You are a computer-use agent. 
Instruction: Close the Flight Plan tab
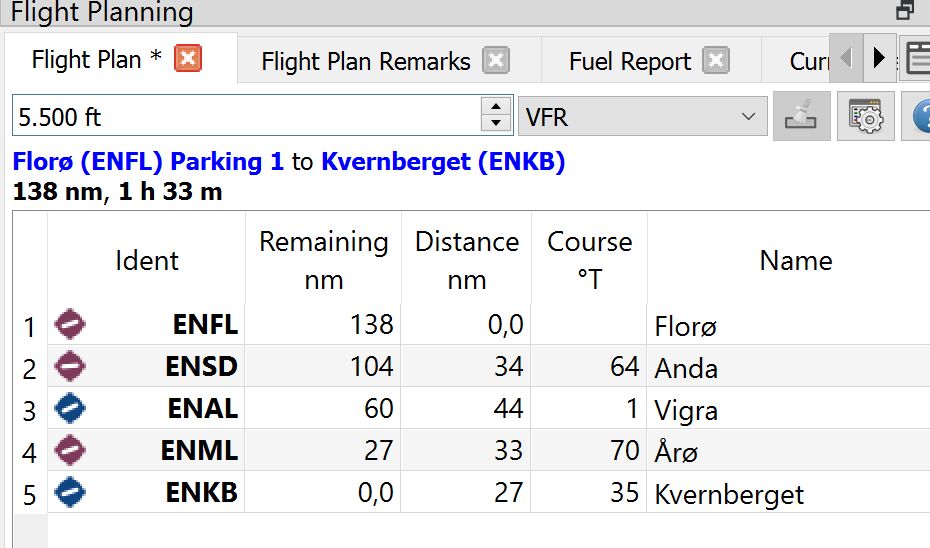coord(188,59)
